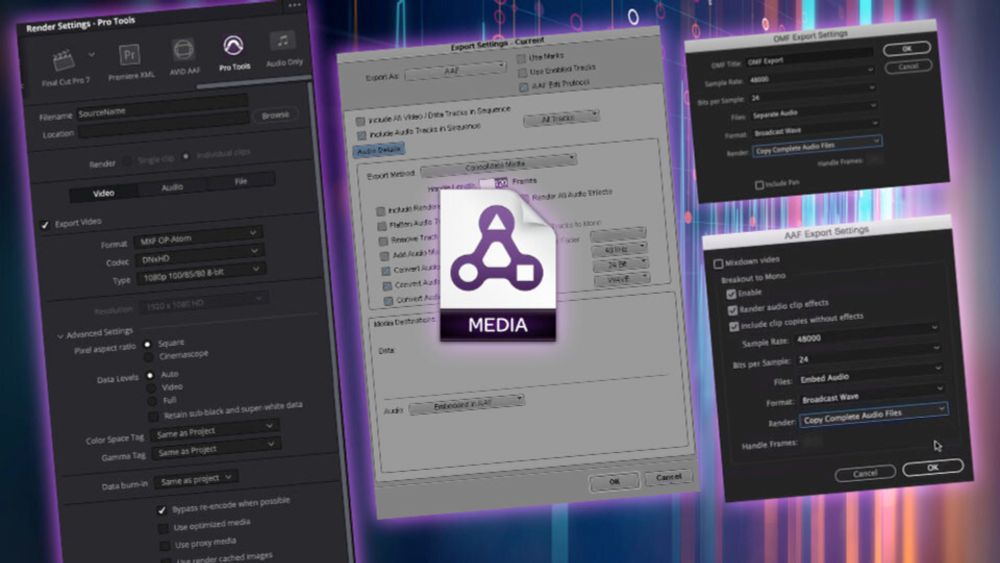Collapse the Advanced Settings section

60,336
